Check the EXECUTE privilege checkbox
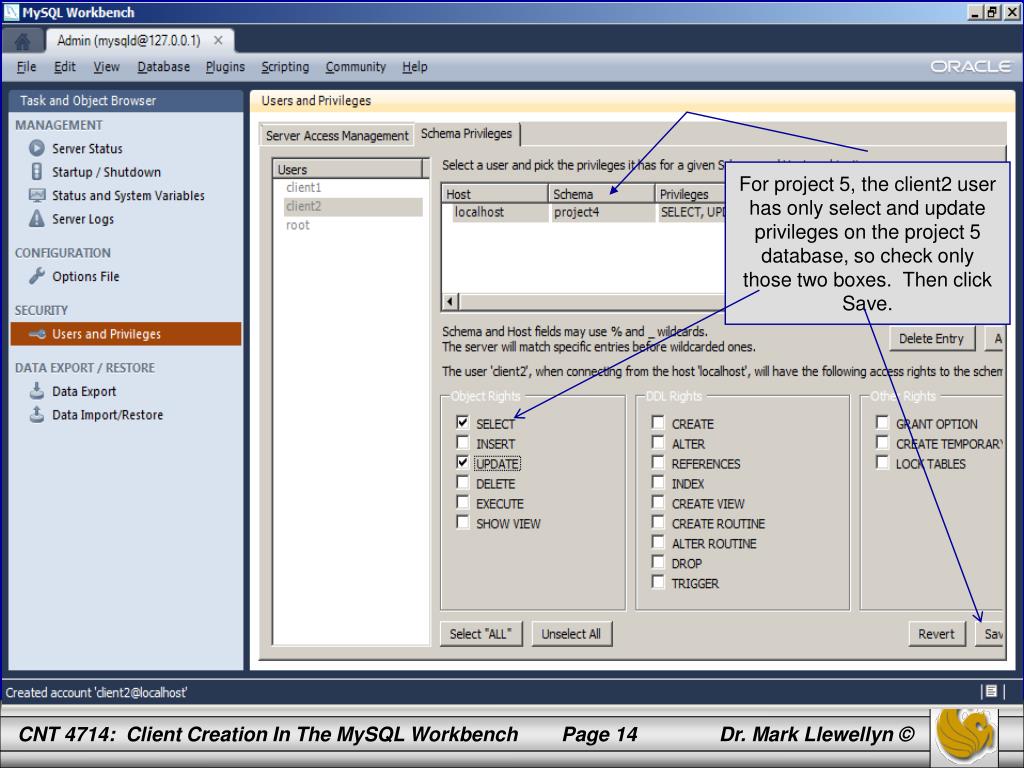 [462, 502]
